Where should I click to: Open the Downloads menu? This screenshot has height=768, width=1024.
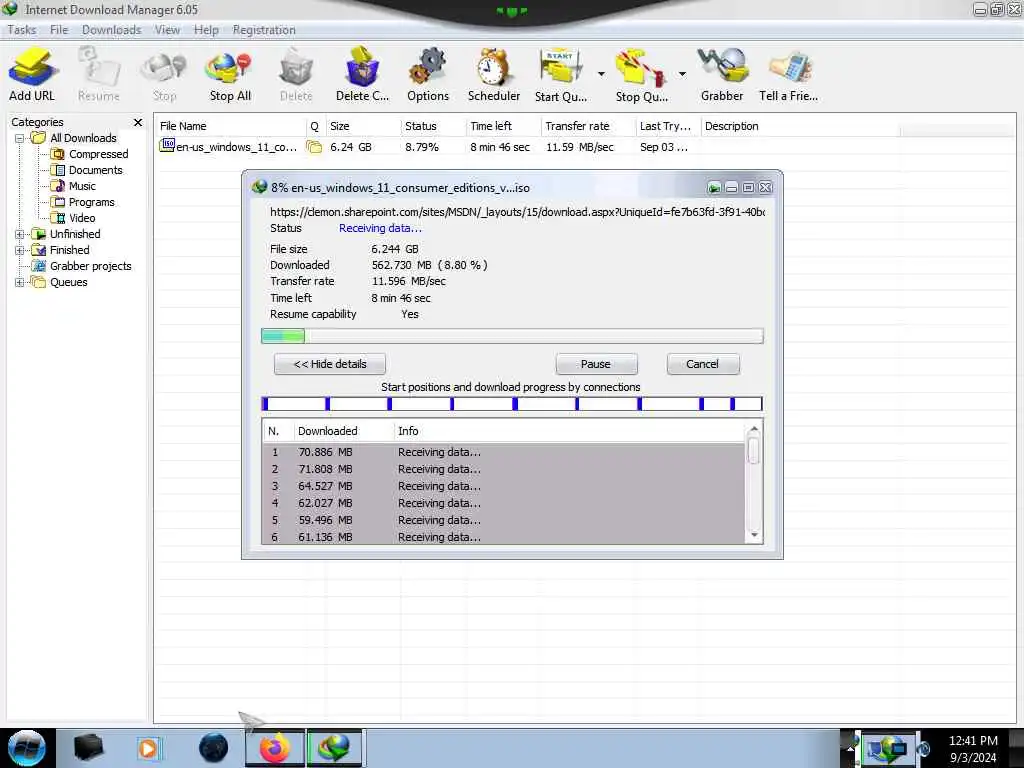pos(112,30)
